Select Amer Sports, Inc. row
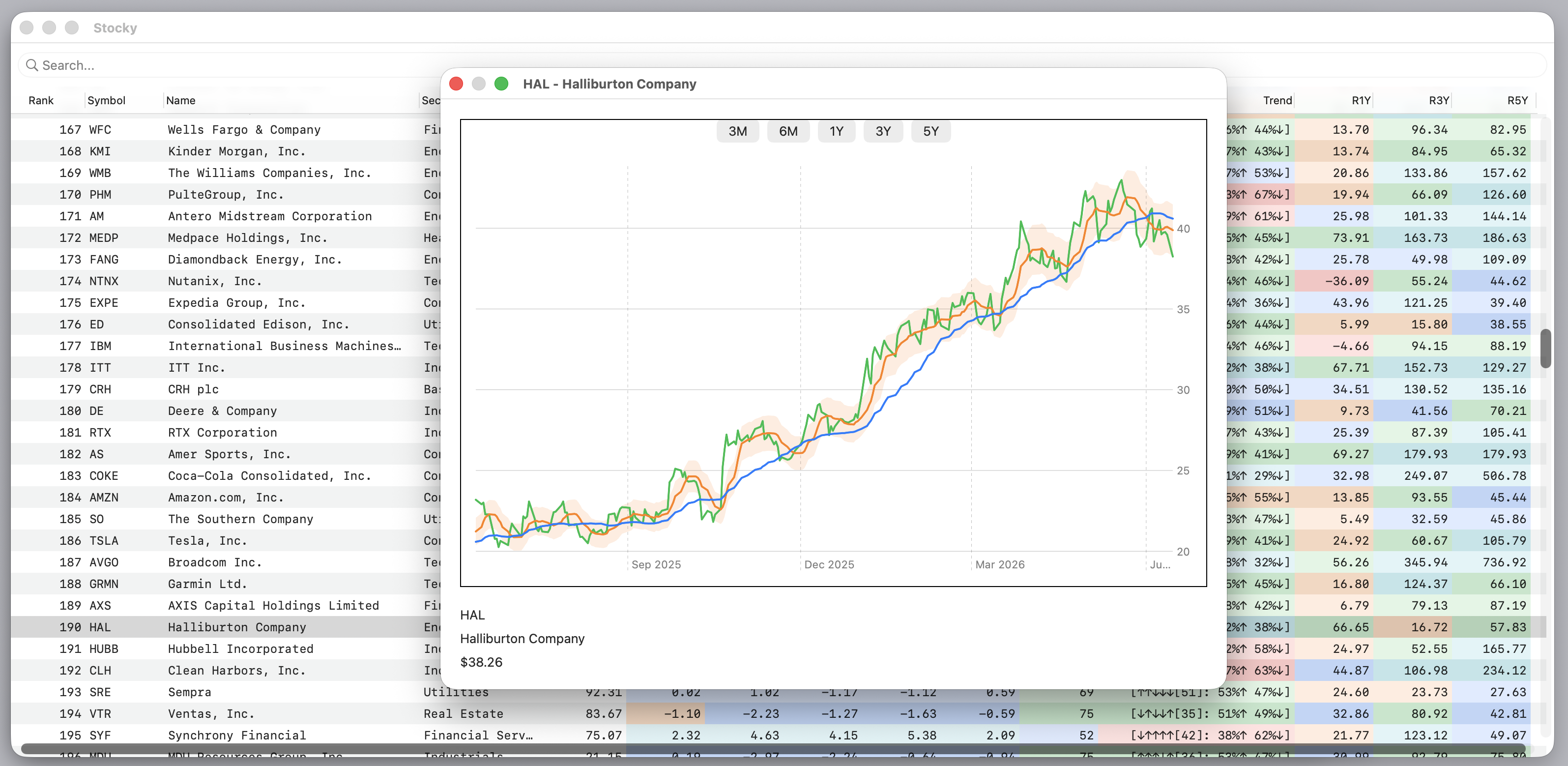 coord(779,454)
